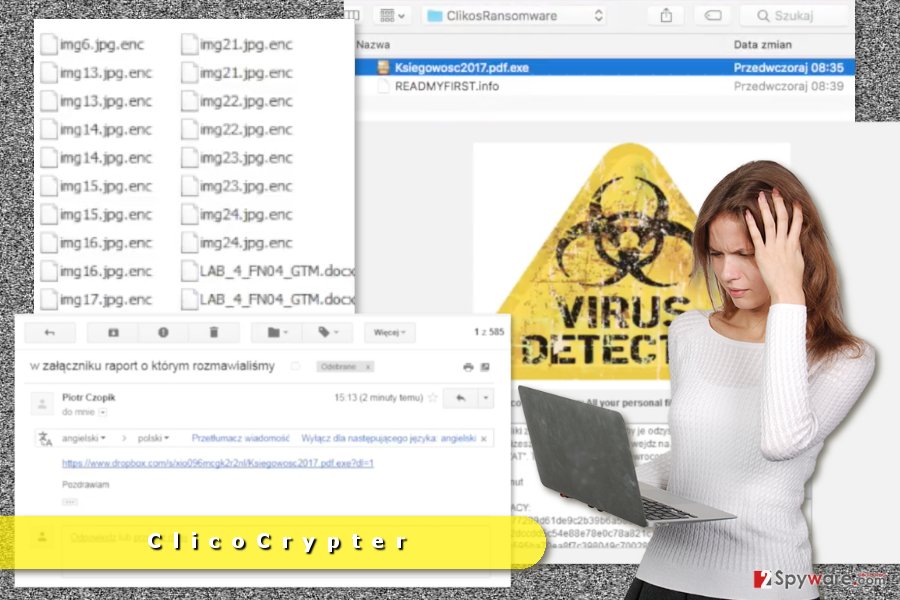Click 'Wyłącz dla następującego języka: angielski'
The width and height of the screenshot is (900, 600).
(x=389, y=438)
